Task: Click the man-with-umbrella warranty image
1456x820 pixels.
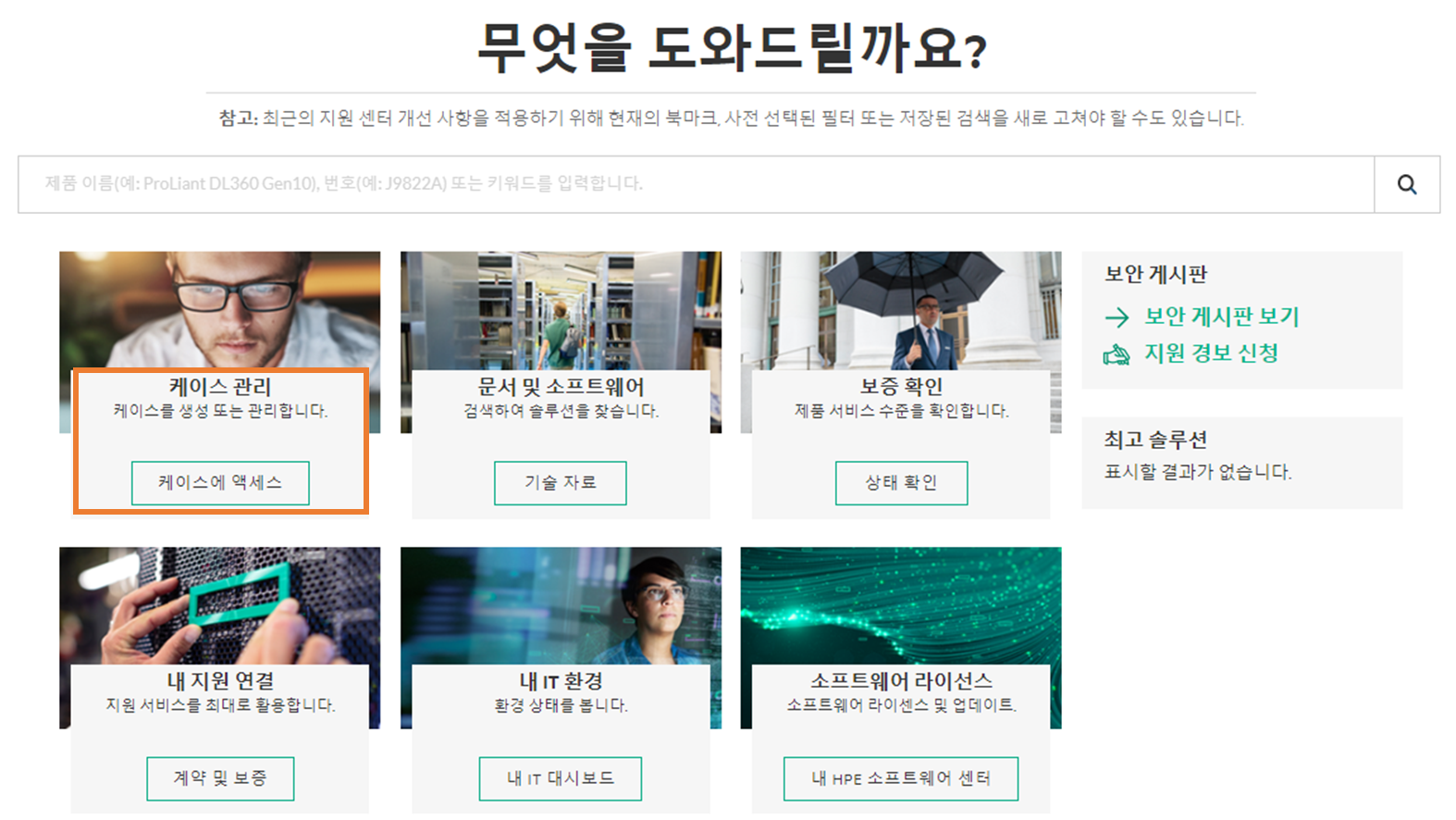Action: point(901,310)
